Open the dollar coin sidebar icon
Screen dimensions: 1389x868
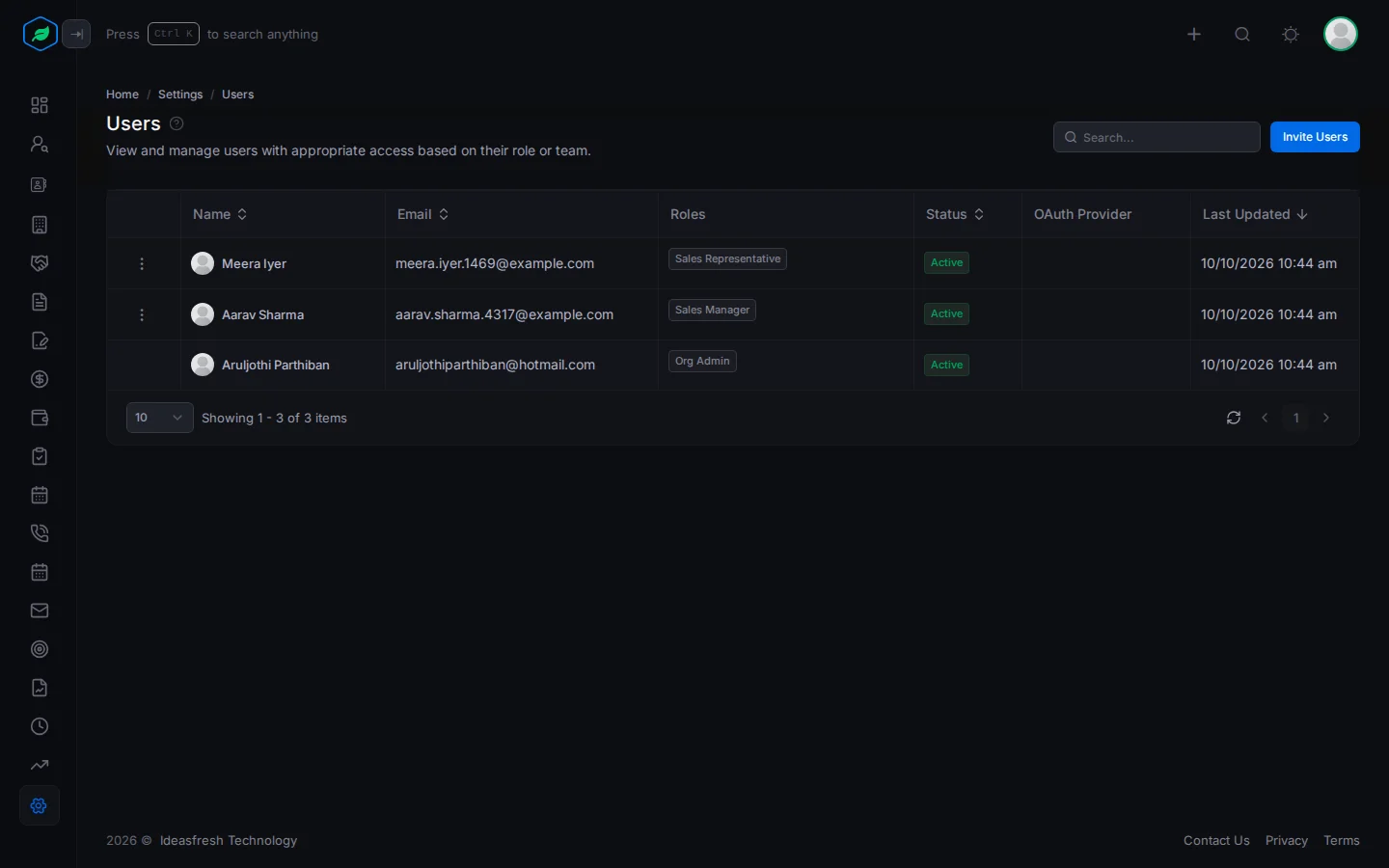tap(40, 379)
